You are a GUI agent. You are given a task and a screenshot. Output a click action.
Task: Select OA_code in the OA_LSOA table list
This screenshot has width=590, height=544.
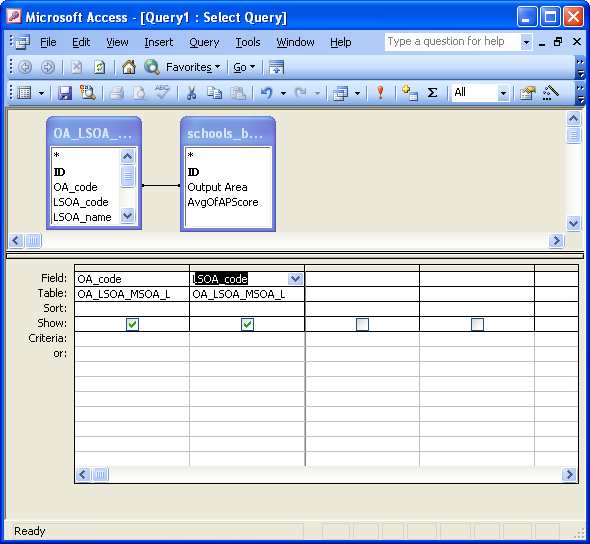[x=75, y=187]
